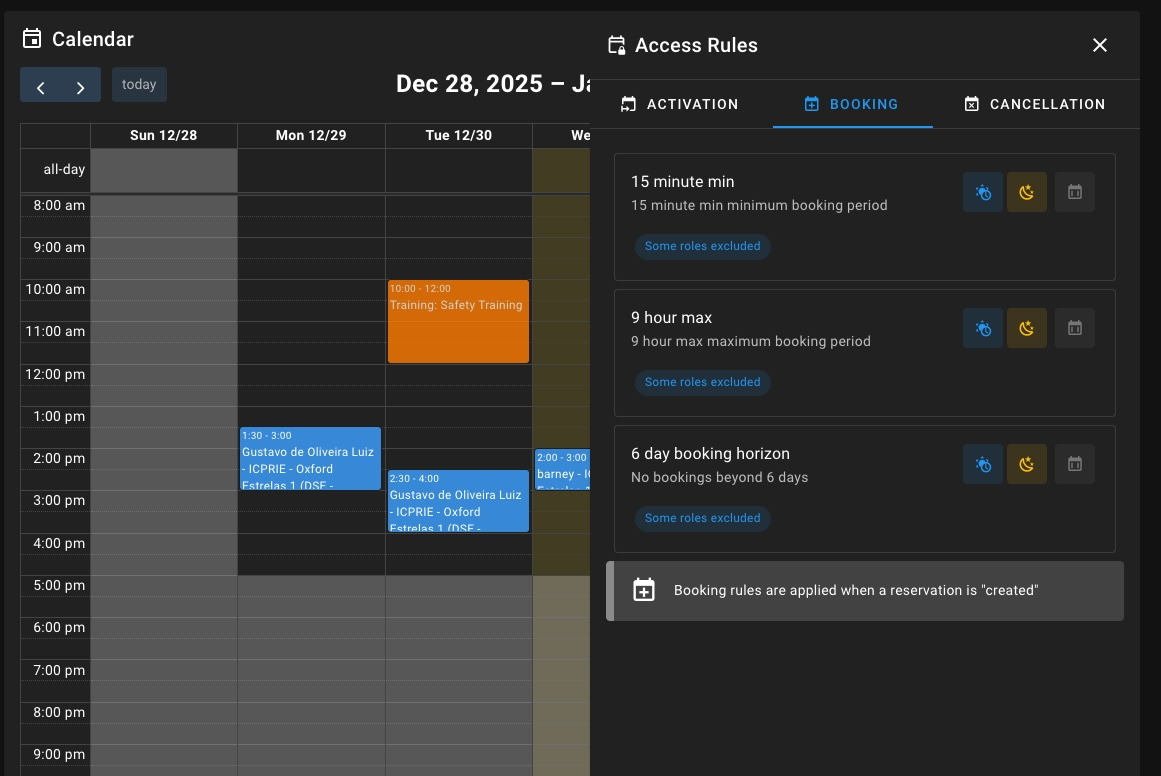Click the Booking tab's calendar-plus icon

(810, 104)
